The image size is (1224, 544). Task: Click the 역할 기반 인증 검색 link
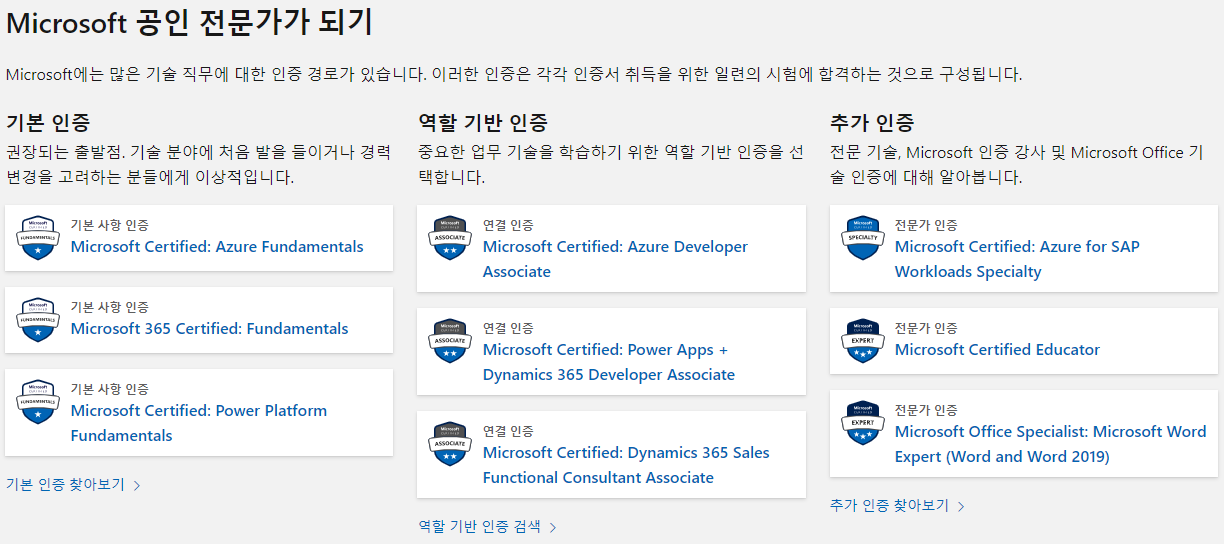(x=479, y=527)
